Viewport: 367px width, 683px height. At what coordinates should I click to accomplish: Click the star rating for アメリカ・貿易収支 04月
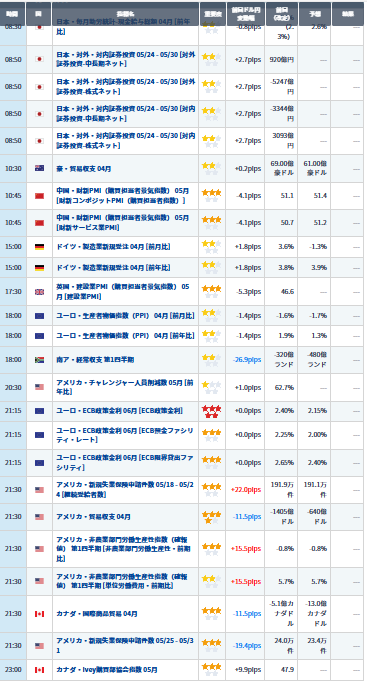[212, 517]
